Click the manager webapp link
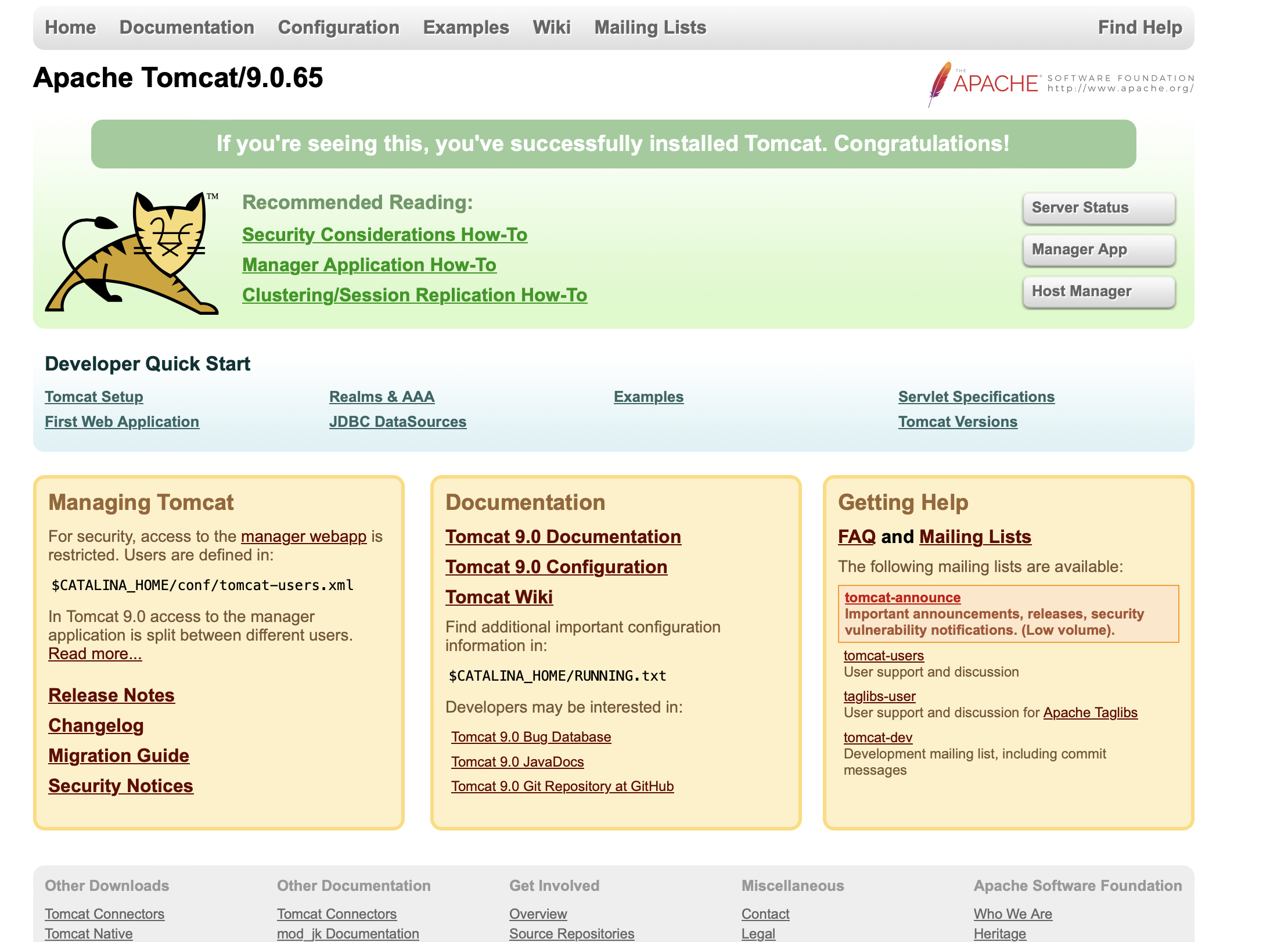Viewport: 1288px width, 942px height. point(304,536)
